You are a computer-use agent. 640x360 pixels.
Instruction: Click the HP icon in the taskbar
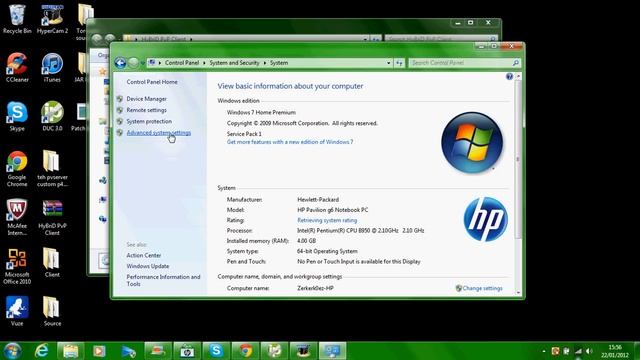coord(187,351)
